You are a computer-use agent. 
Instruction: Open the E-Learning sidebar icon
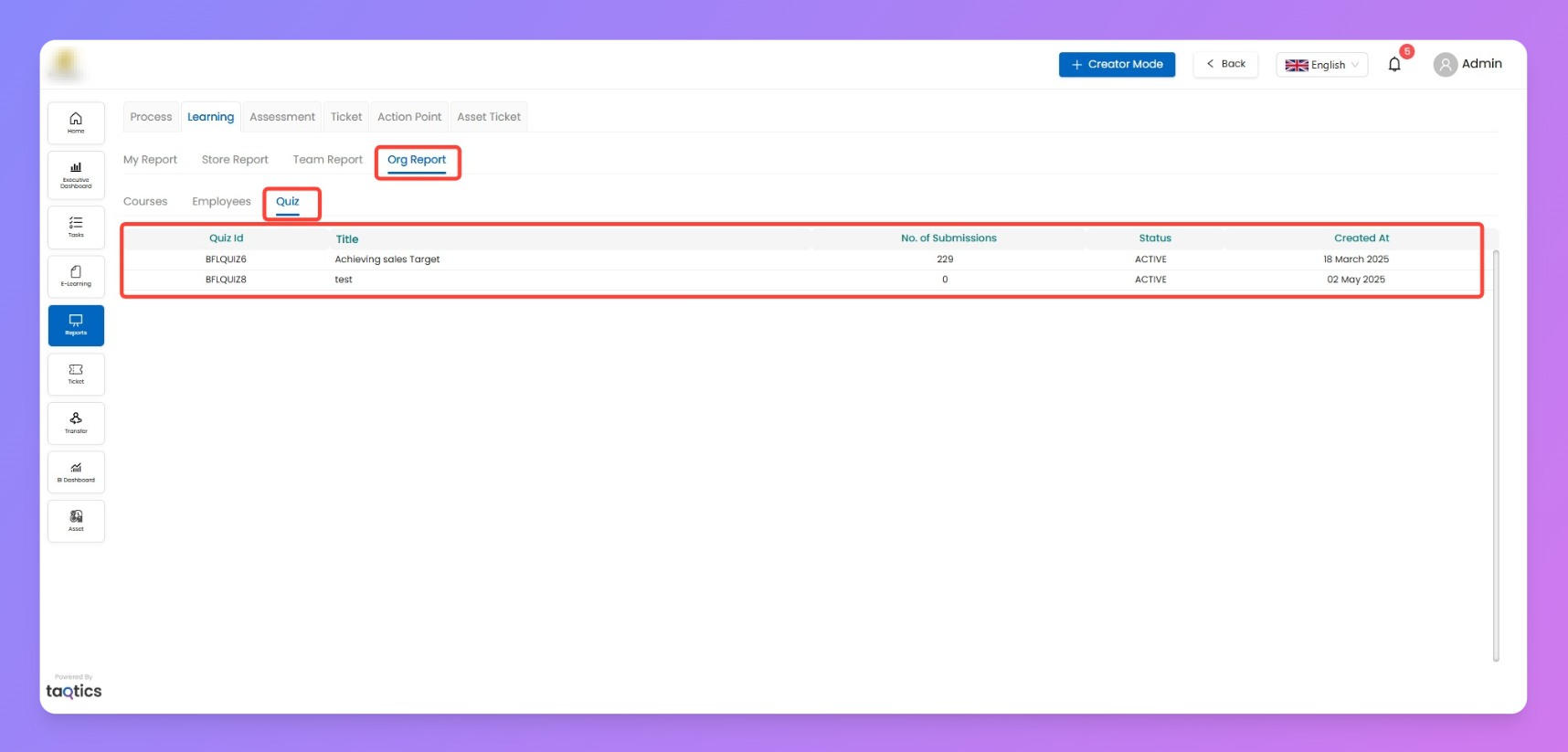76,276
